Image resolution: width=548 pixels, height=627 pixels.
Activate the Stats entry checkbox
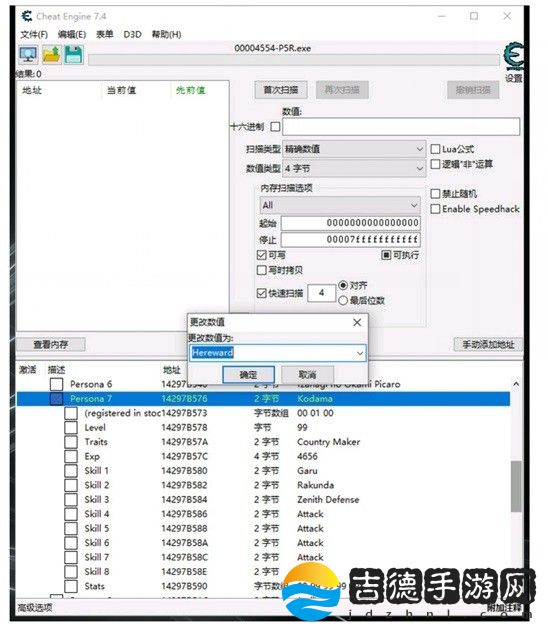[x=71, y=586]
